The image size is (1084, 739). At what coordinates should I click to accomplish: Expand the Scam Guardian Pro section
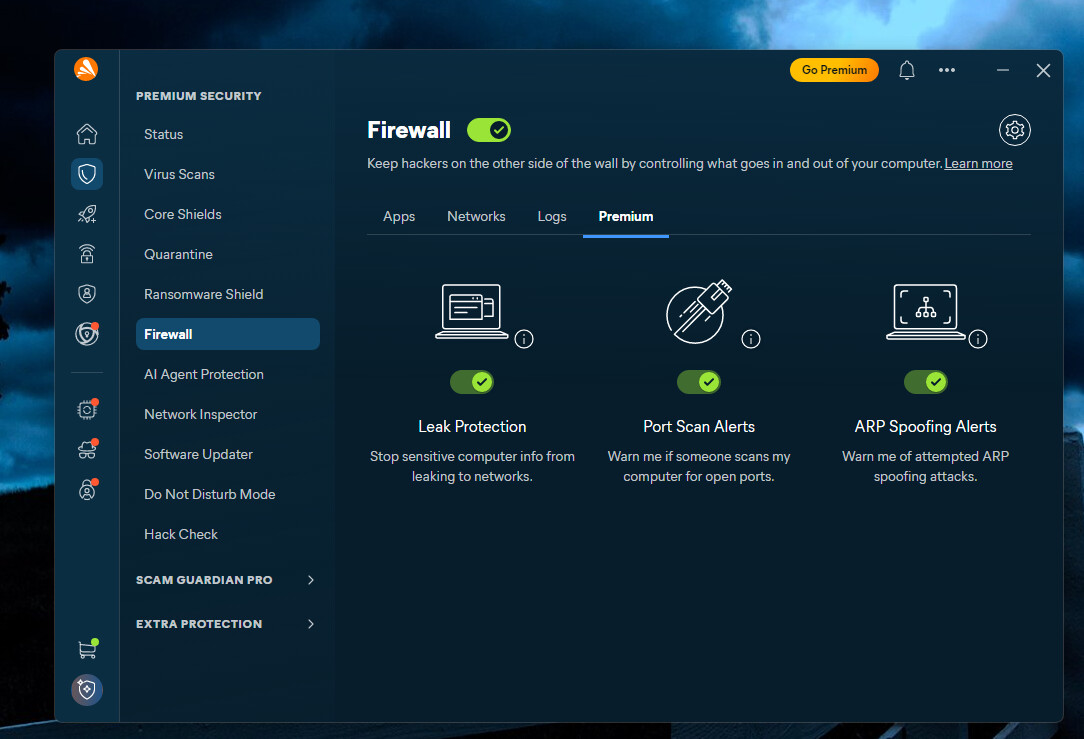click(x=225, y=580)
